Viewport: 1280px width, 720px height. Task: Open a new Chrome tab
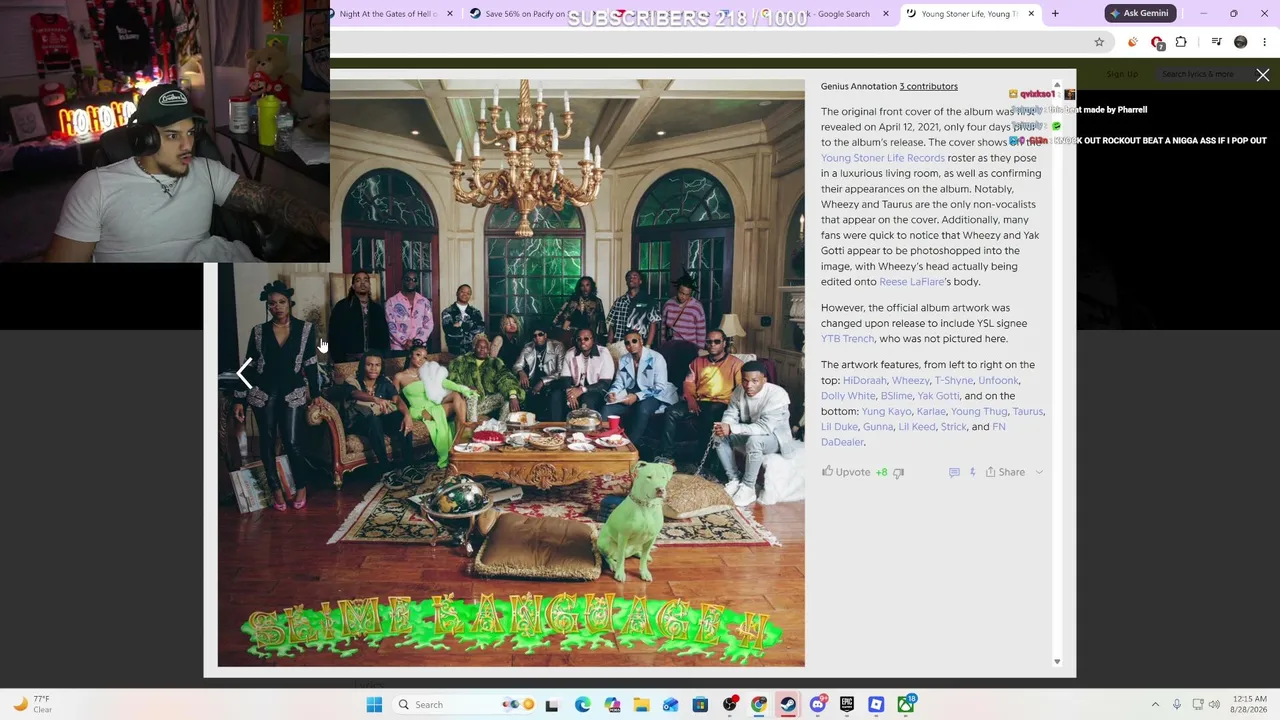pos(1055,14)
